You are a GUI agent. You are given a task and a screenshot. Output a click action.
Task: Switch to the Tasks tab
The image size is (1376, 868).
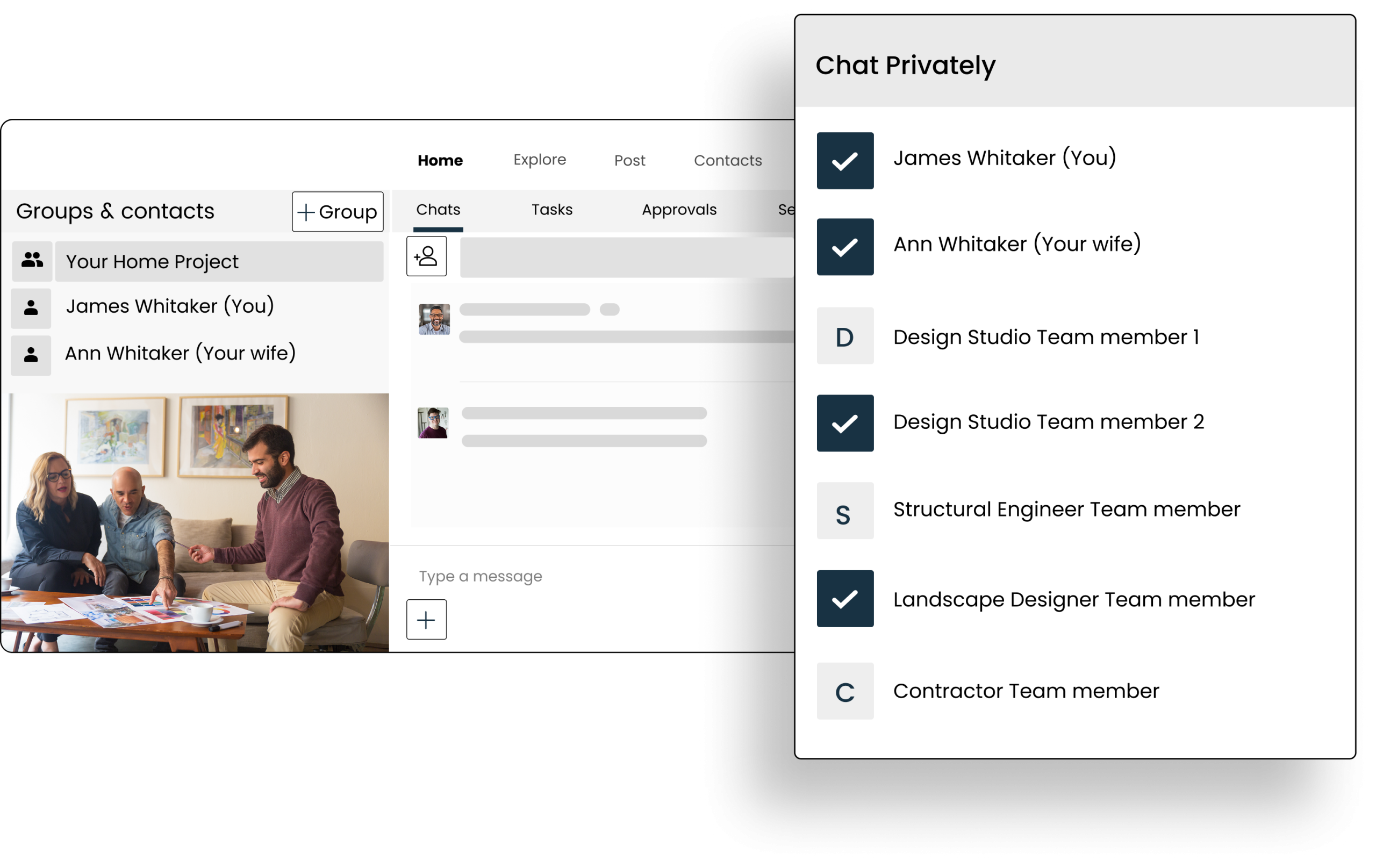click(x=551, y=210)
